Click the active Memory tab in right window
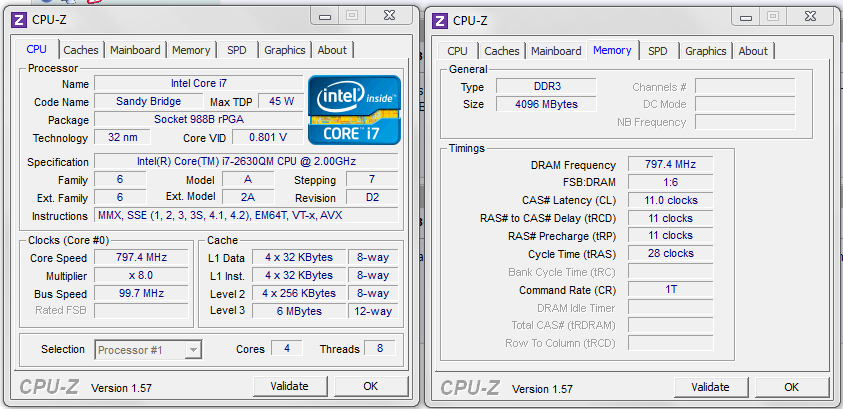843x409 pixels. click(612, 50)
